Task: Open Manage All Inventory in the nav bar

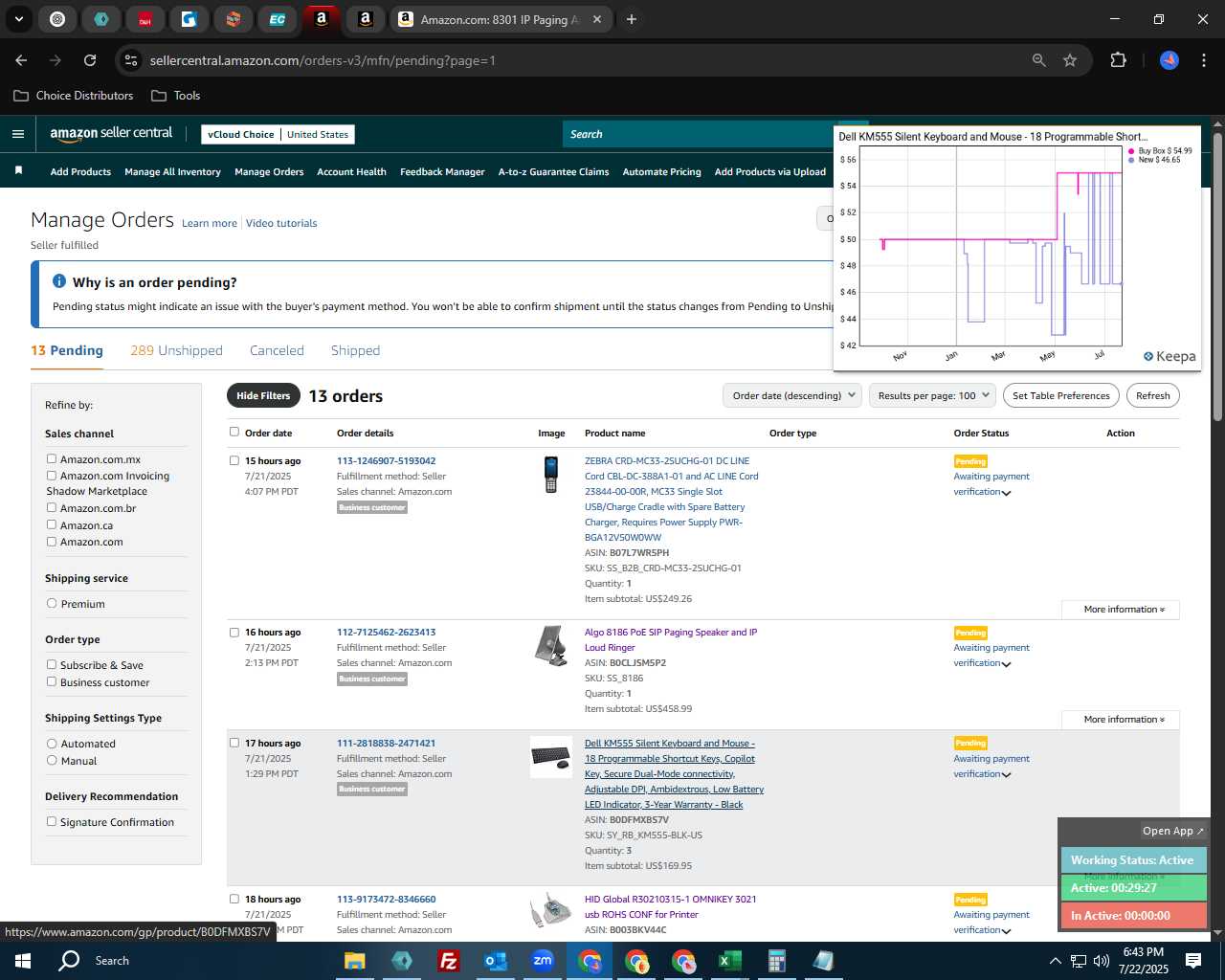Action: 172,171
